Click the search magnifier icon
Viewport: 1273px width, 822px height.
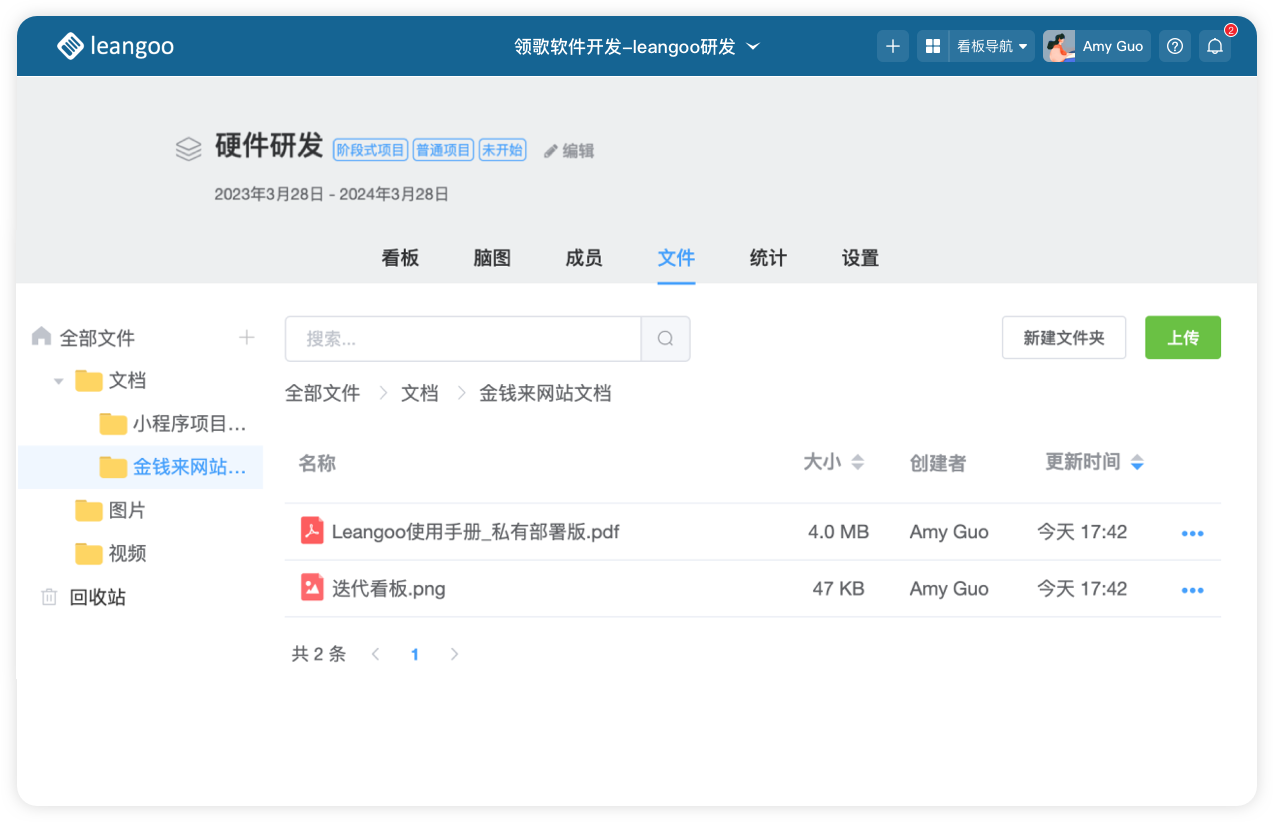point(665,339)
